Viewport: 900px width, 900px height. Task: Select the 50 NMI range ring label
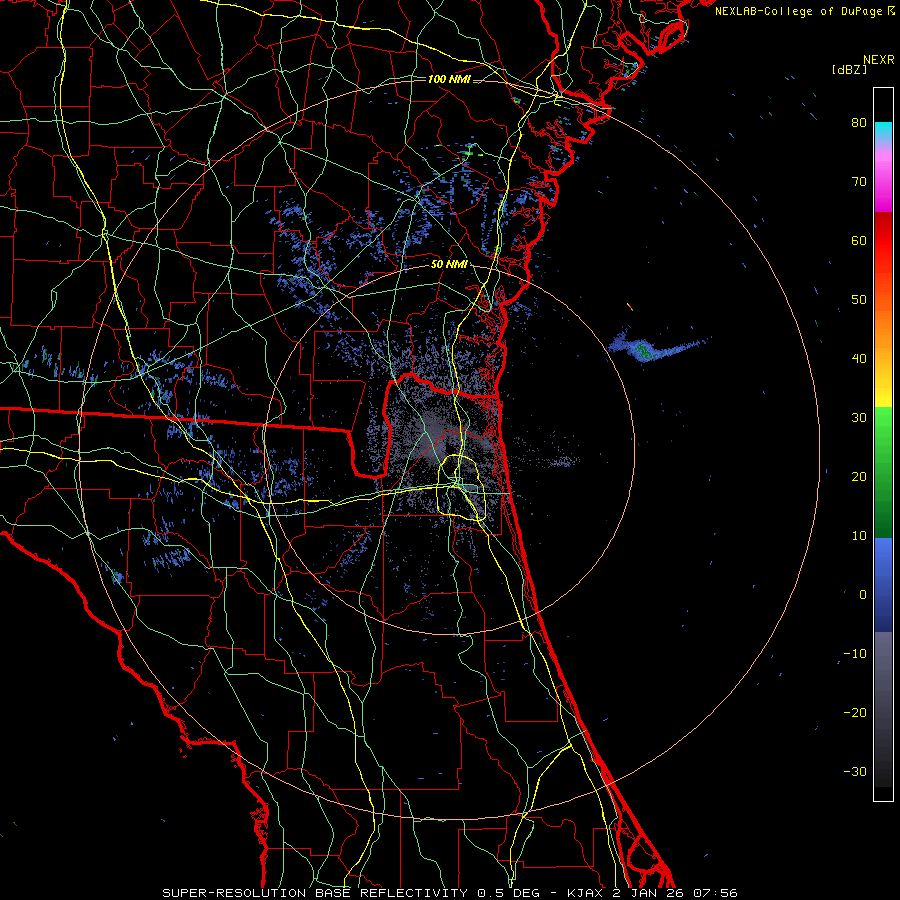[x=449, y=265]
